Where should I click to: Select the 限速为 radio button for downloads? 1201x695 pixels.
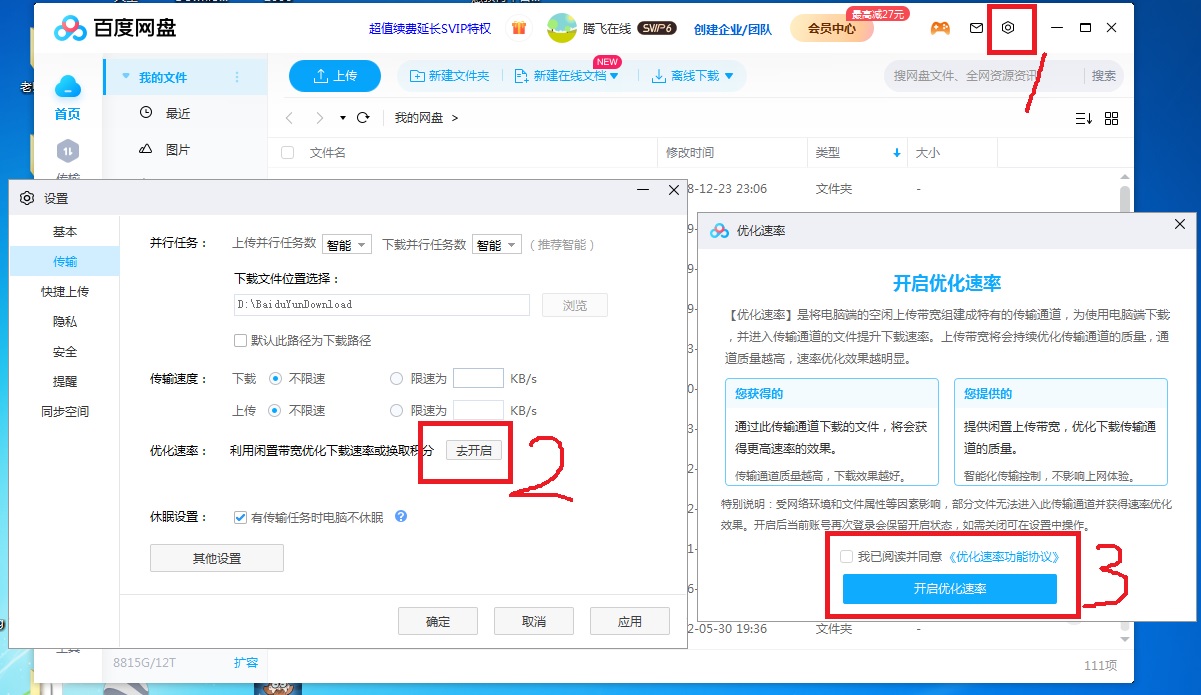pos(397,378)
